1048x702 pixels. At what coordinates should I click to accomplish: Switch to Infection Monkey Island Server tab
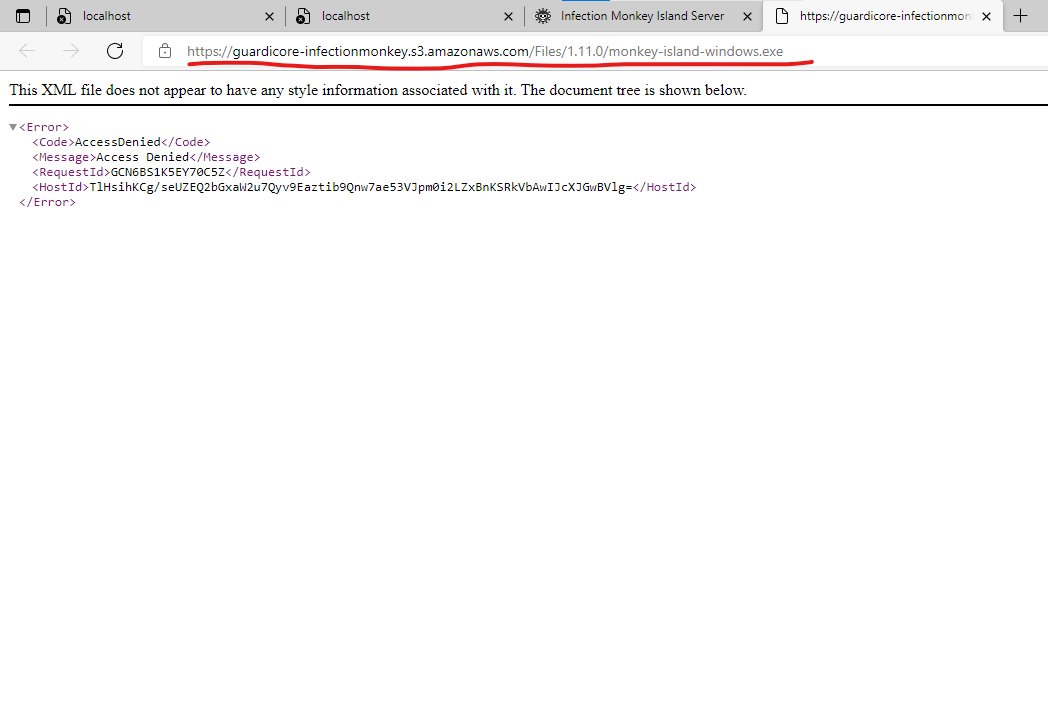click(644, 16)
